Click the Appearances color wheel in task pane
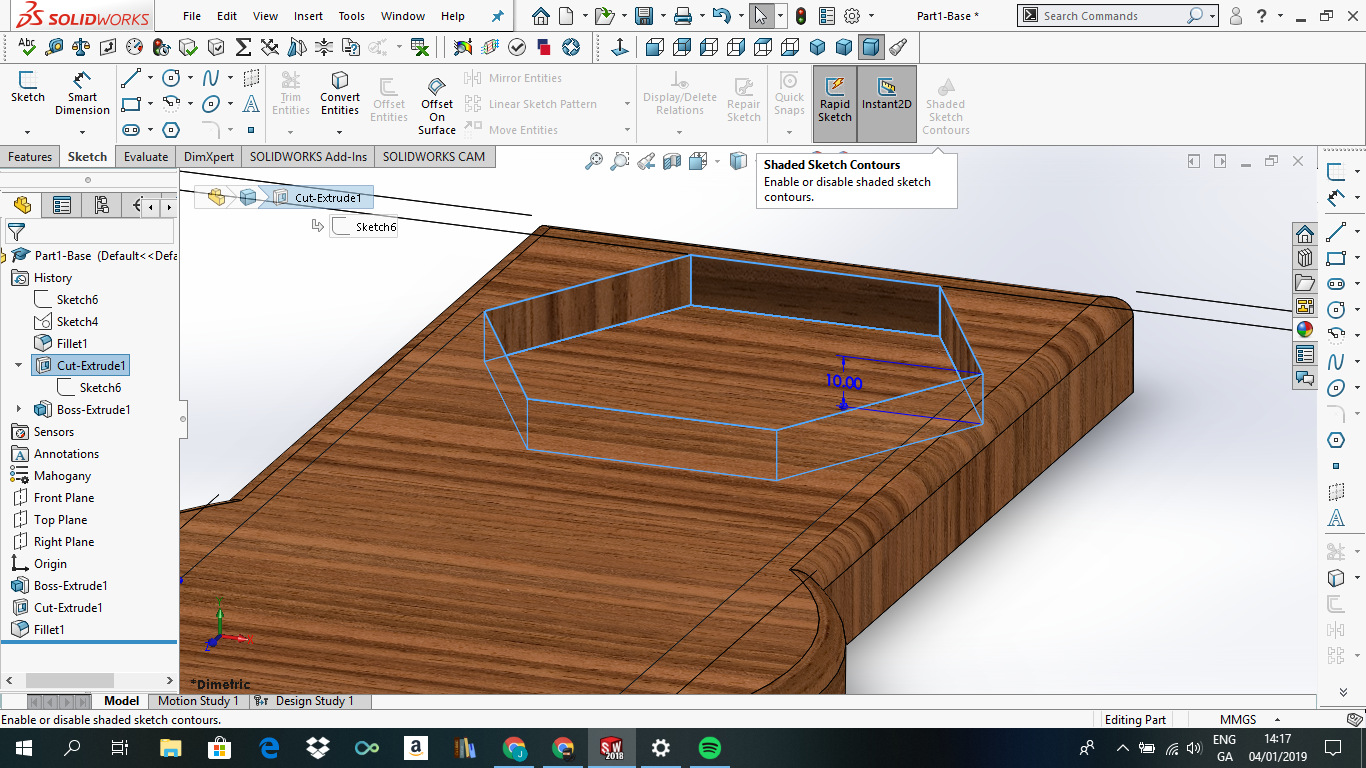 1304,329
